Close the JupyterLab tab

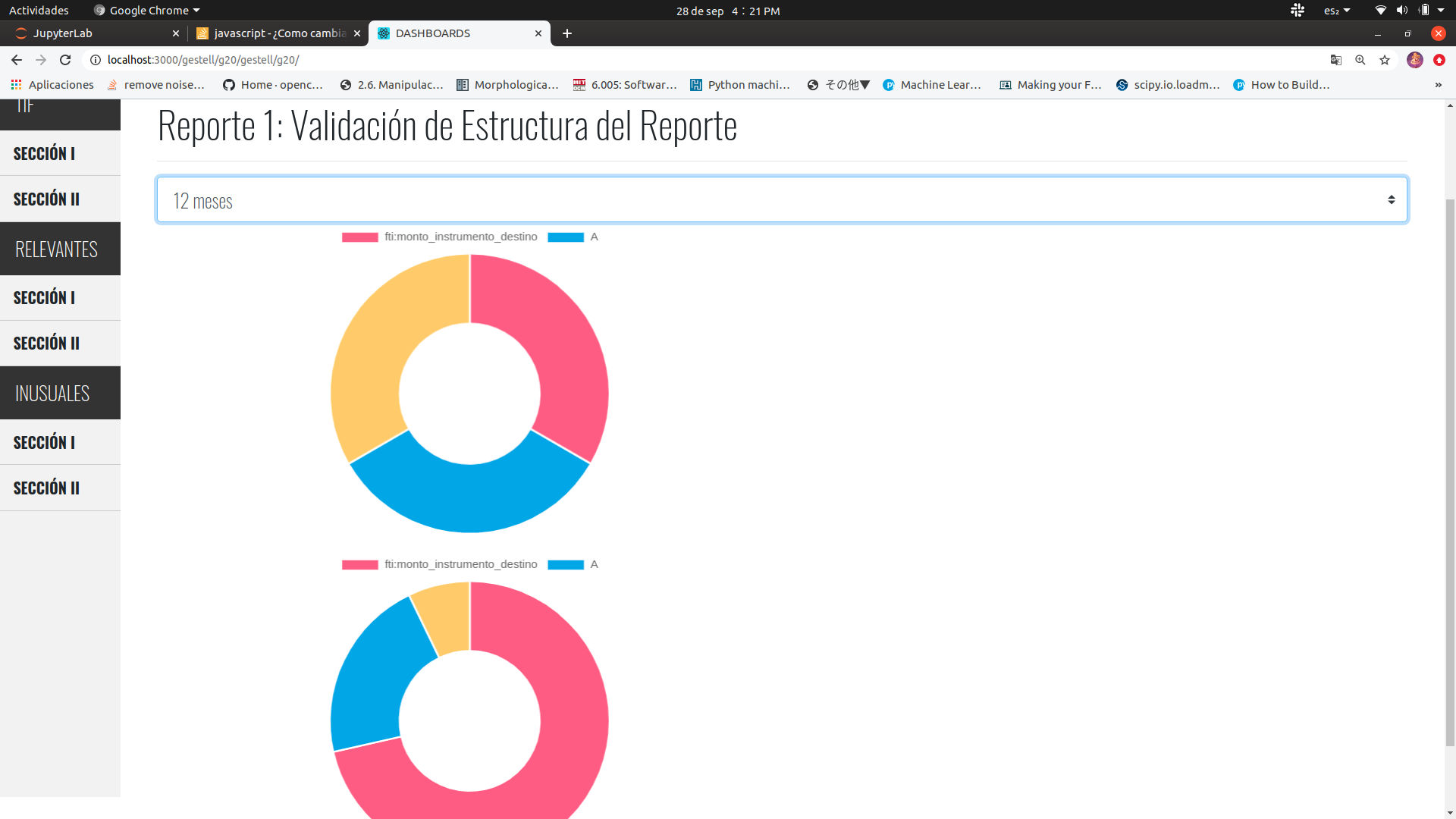(176, 33)
